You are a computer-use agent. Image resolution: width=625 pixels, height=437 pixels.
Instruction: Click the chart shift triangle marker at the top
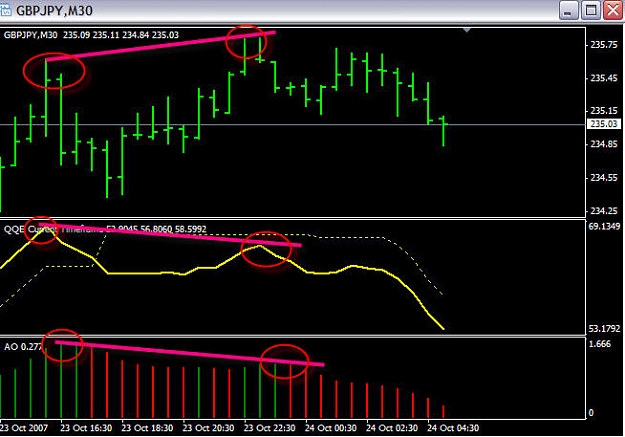pyautogui.click(x=467, y=30)
